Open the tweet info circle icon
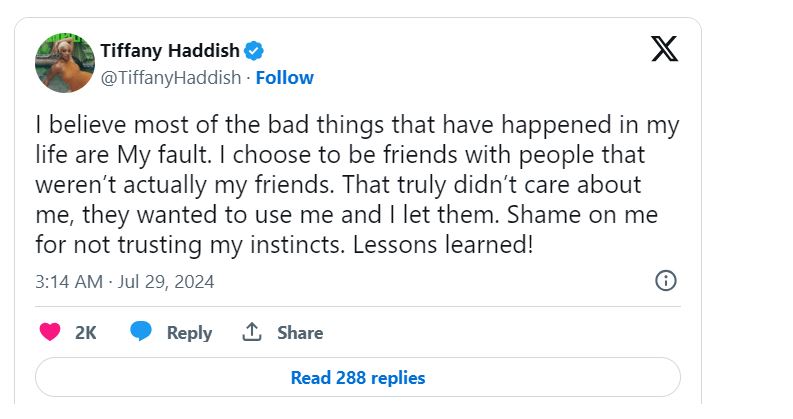 666,281
